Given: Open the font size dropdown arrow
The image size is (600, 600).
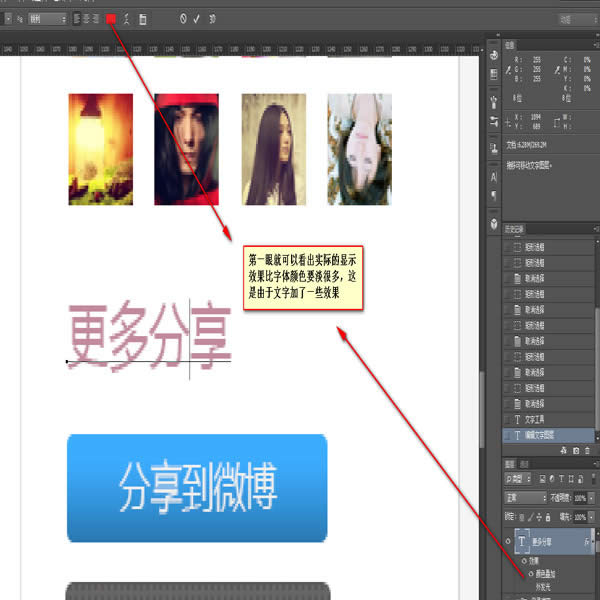Looking at the screenshot, I should click(x=8, y=19).
